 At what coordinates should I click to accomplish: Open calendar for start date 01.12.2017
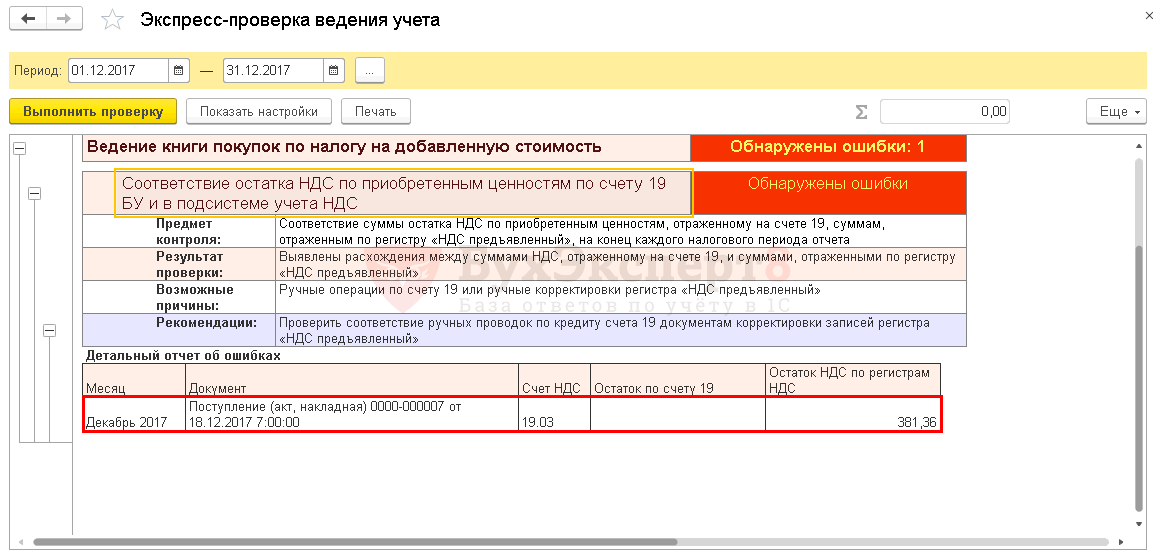pos(178,71)
